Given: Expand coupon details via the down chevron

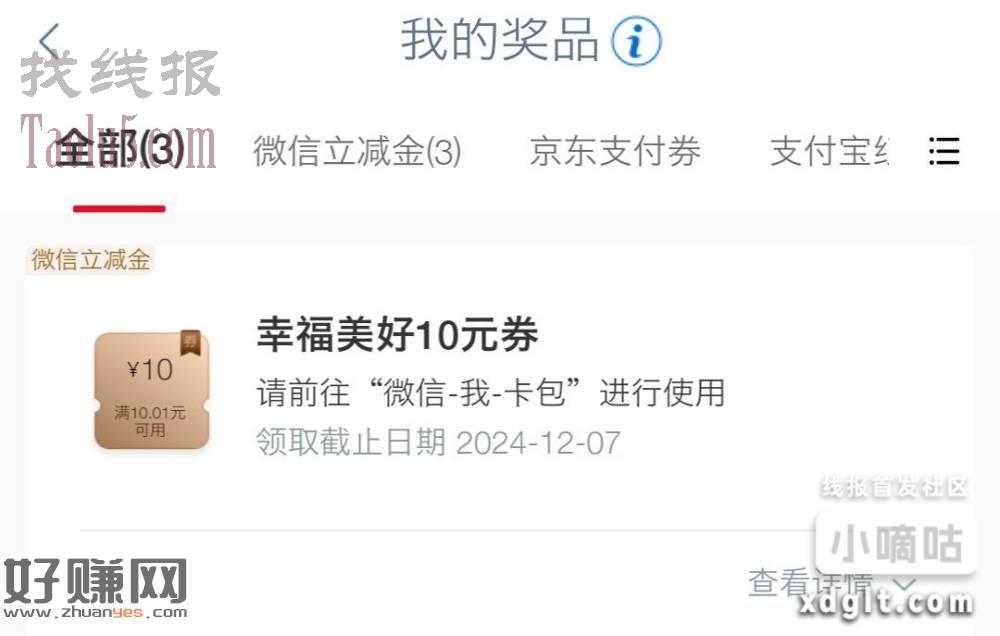Looking at the screenshot, I should [906, 583].
